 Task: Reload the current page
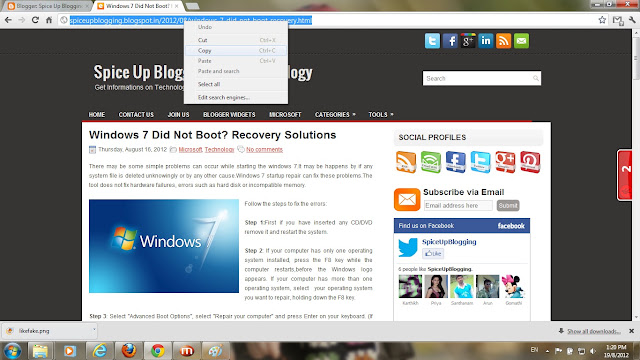(x=35, y=20)
